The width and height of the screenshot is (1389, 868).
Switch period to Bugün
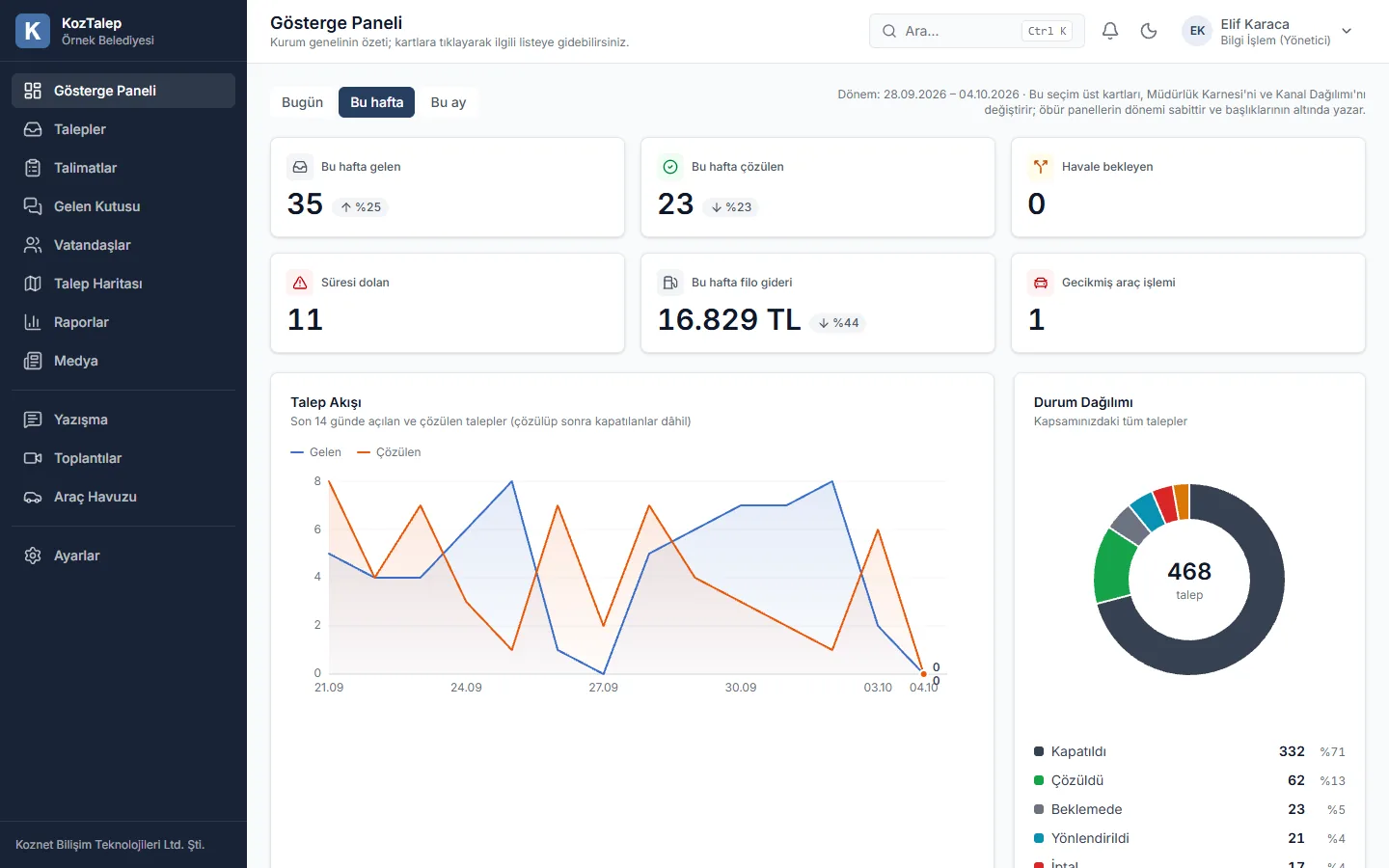point(302,102)
